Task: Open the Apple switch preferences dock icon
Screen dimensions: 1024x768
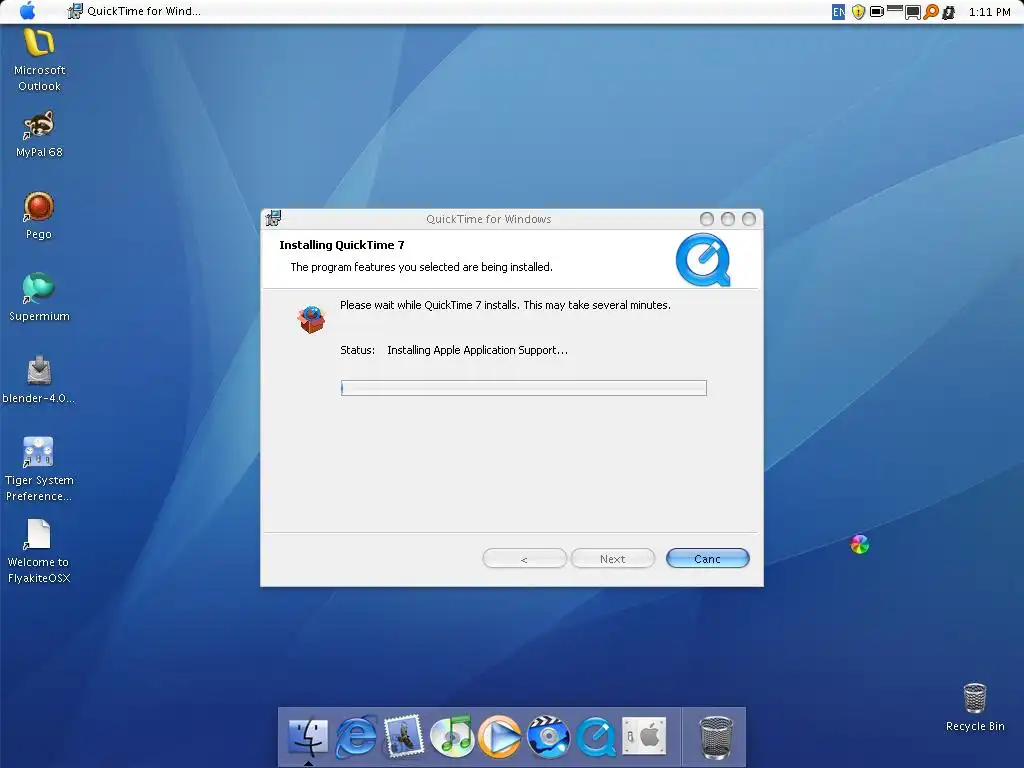Action: [644, 737]
